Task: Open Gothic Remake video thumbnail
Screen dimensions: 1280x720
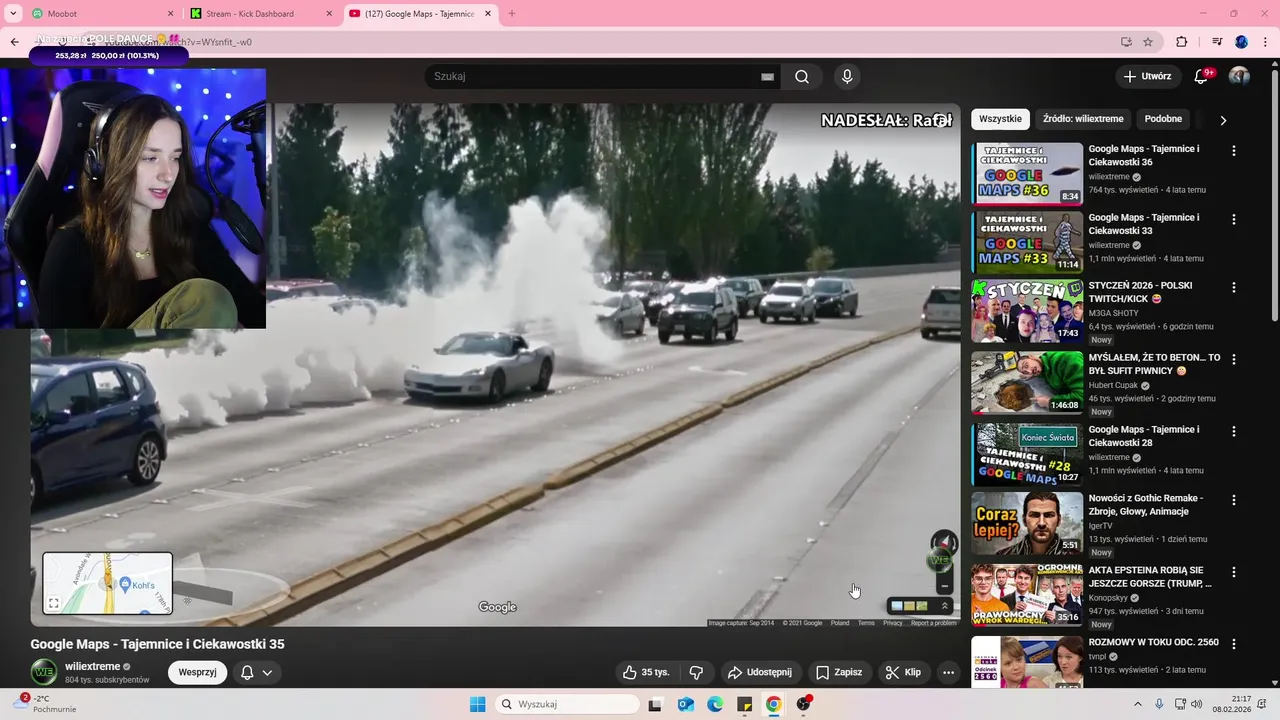Action: 1027,522
